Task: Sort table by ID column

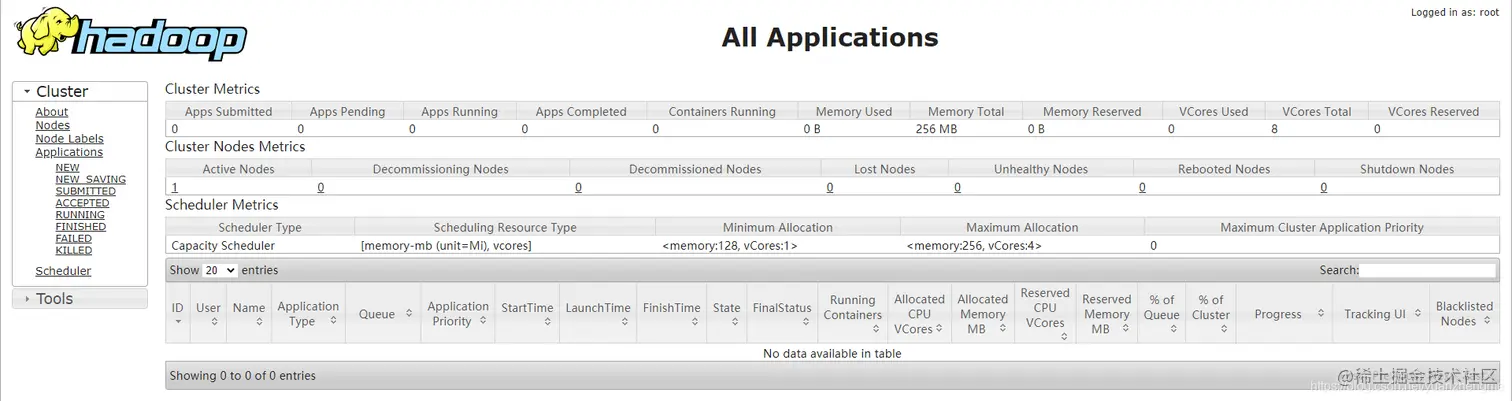Action: pyautogui.click(x=178, y=313)
